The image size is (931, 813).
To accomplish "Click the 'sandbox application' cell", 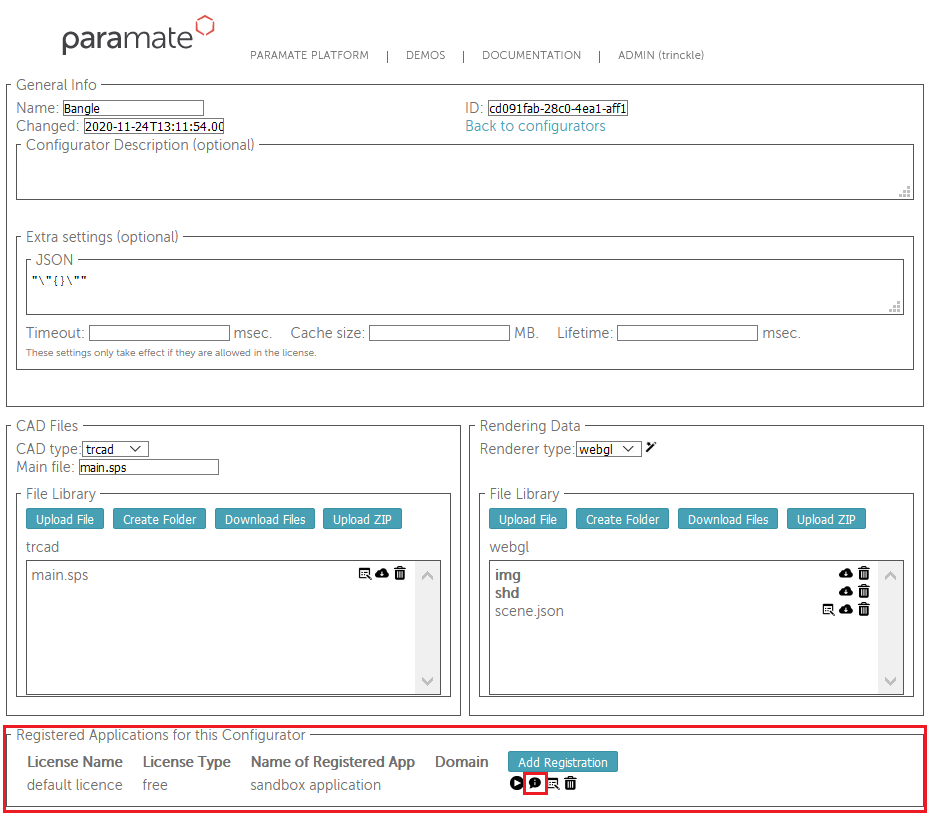I will (315, 784).
